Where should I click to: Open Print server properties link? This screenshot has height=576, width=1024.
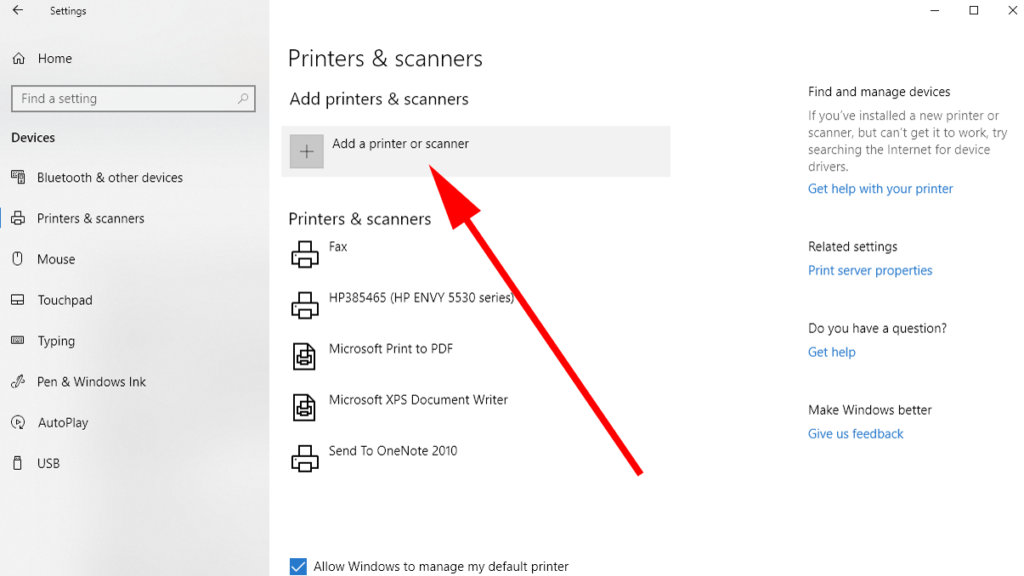click(x=870, y=271)
